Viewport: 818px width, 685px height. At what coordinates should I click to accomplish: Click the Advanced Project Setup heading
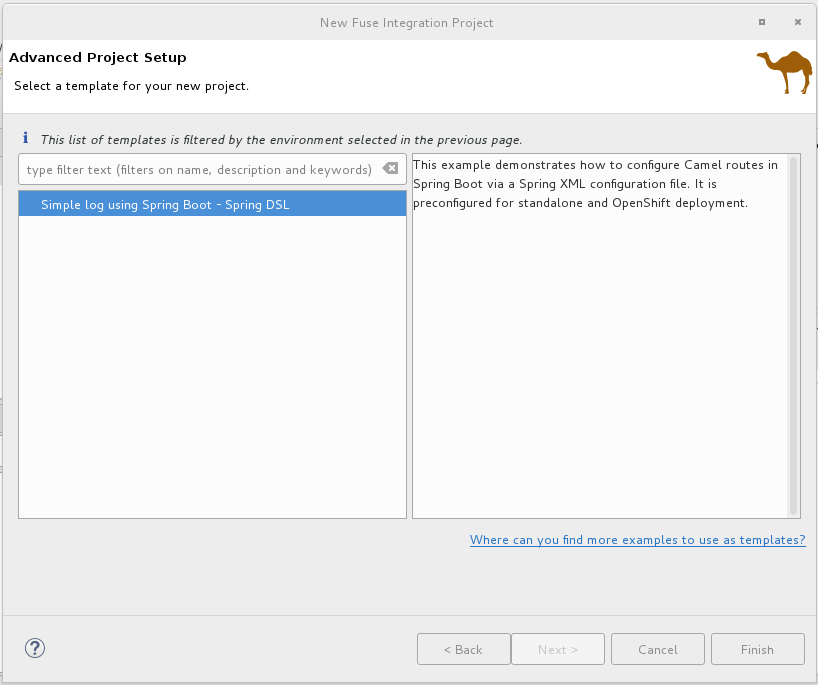pyautogui.click(x=98, y=58)
